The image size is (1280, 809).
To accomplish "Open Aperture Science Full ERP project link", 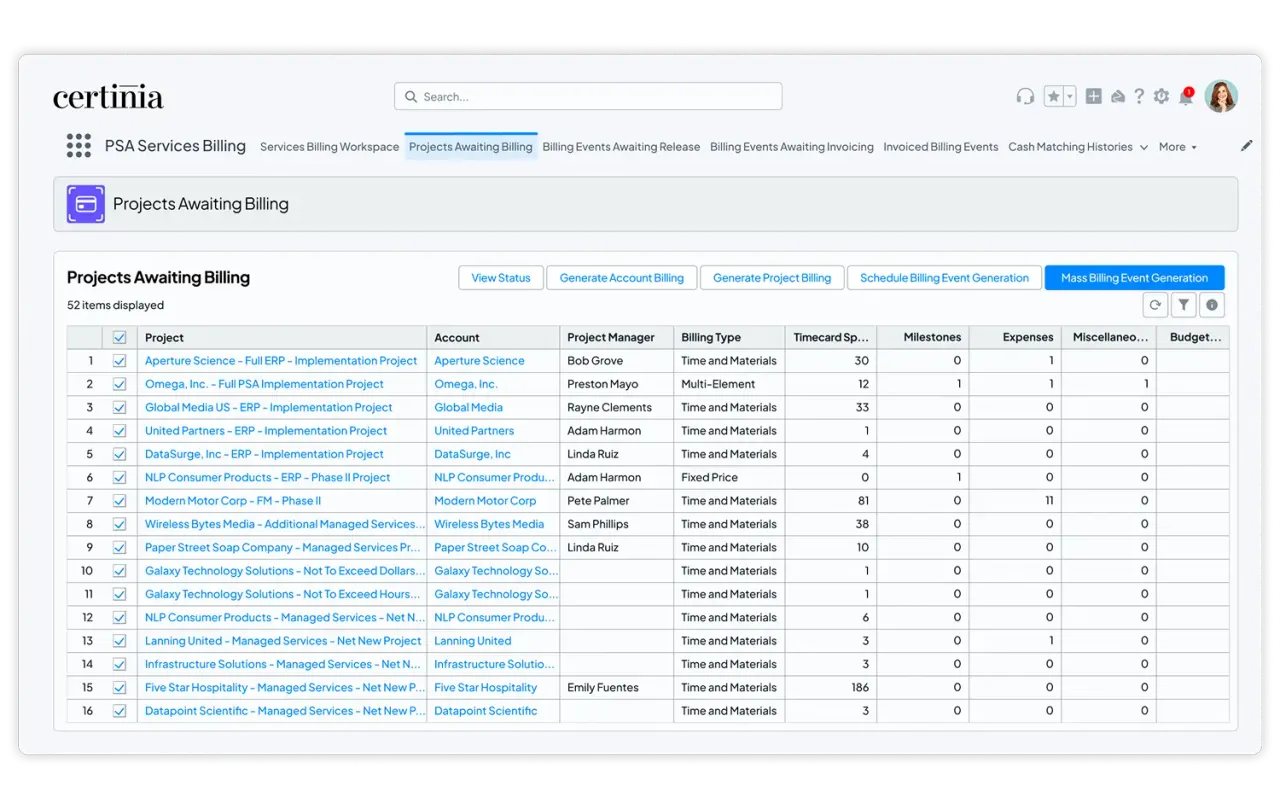I will coord(281,361).
